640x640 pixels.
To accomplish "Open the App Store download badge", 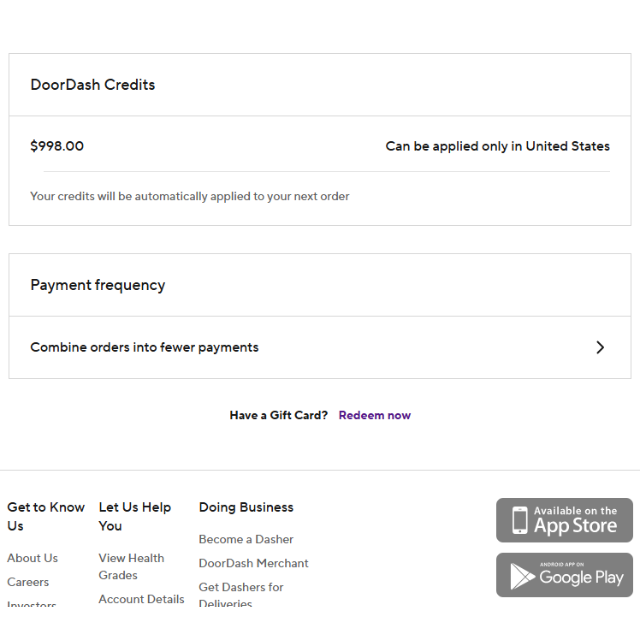I will click(x=564, y=520).
